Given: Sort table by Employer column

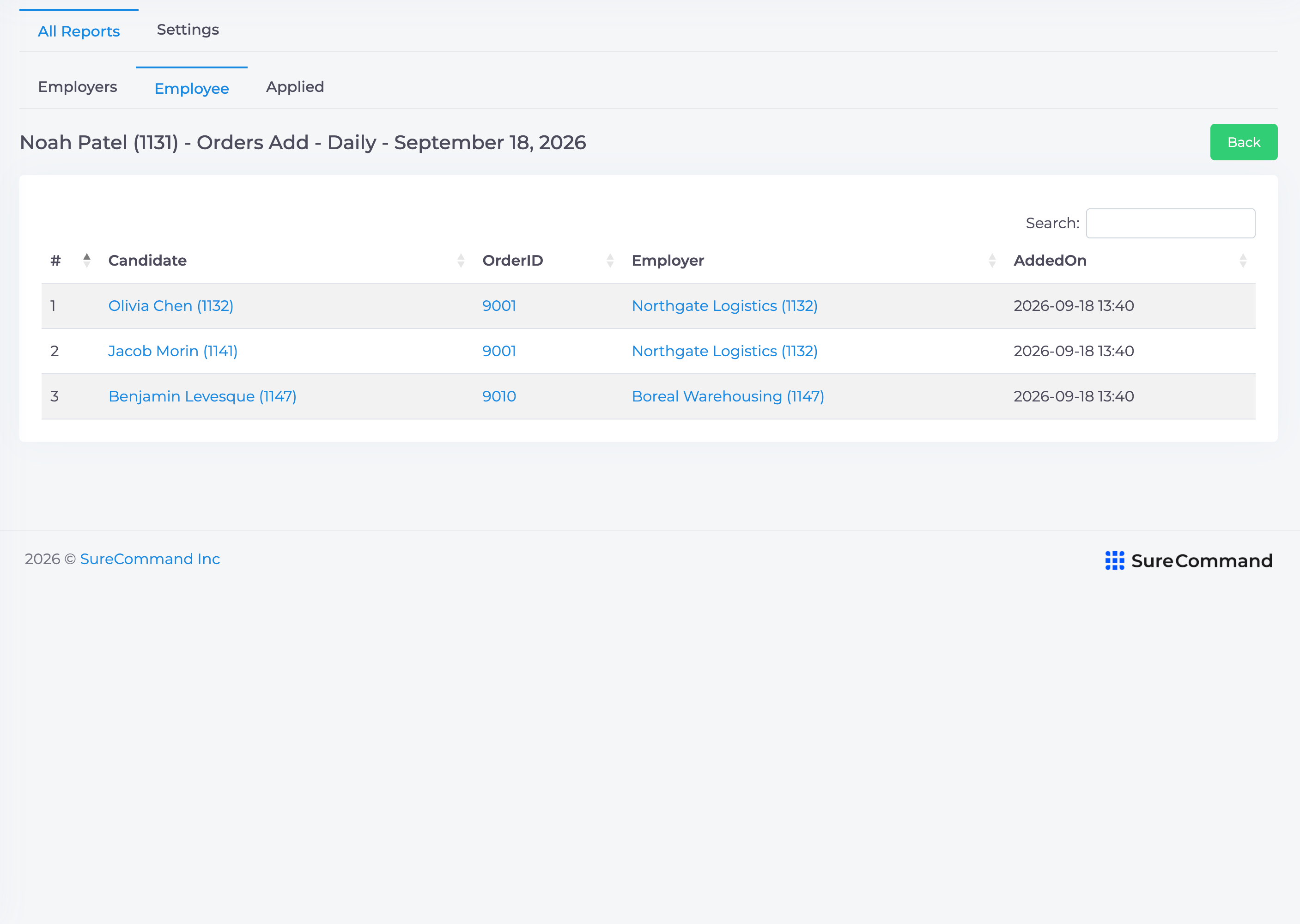Looking at the screenshot, I should (x=992, y=261).
